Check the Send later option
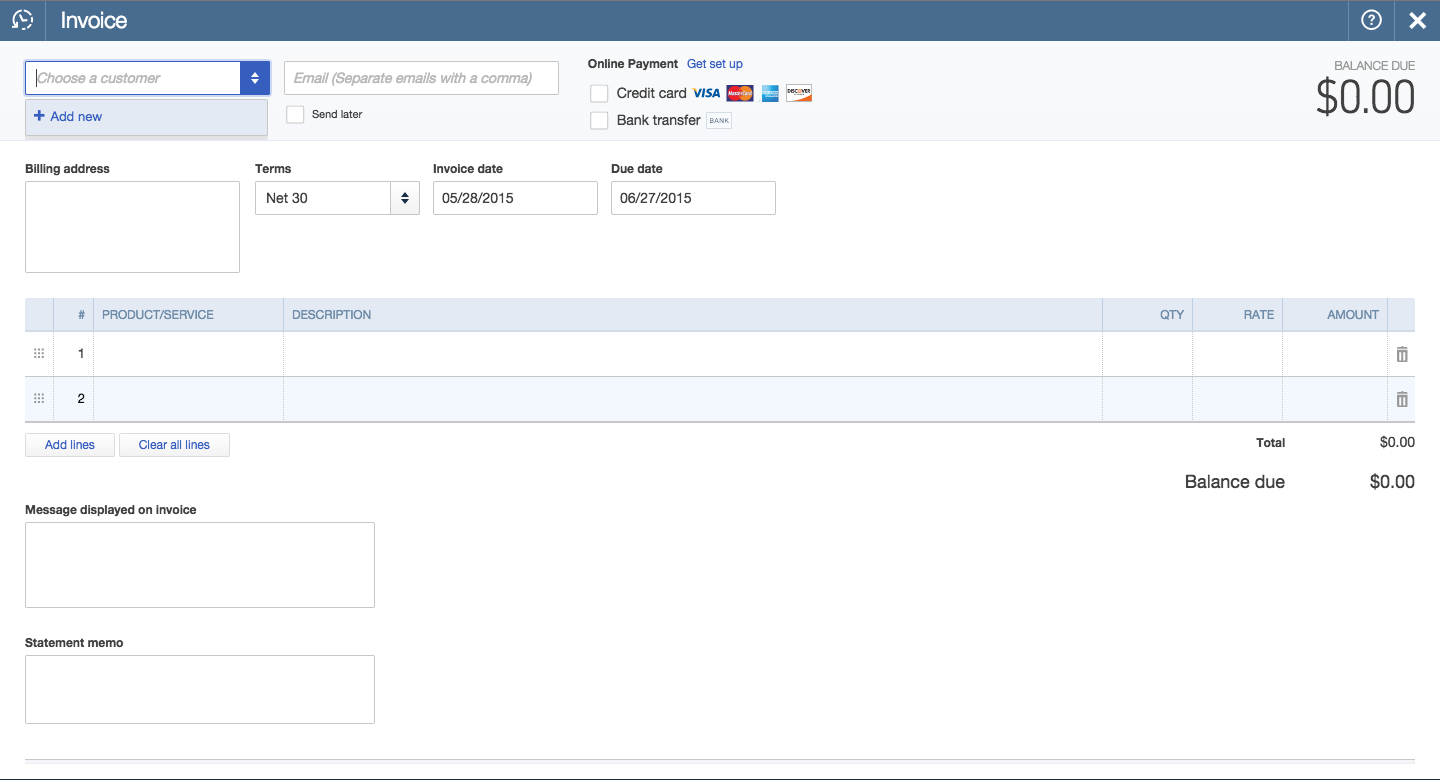 pyautogui.click(x=295, y=114)
